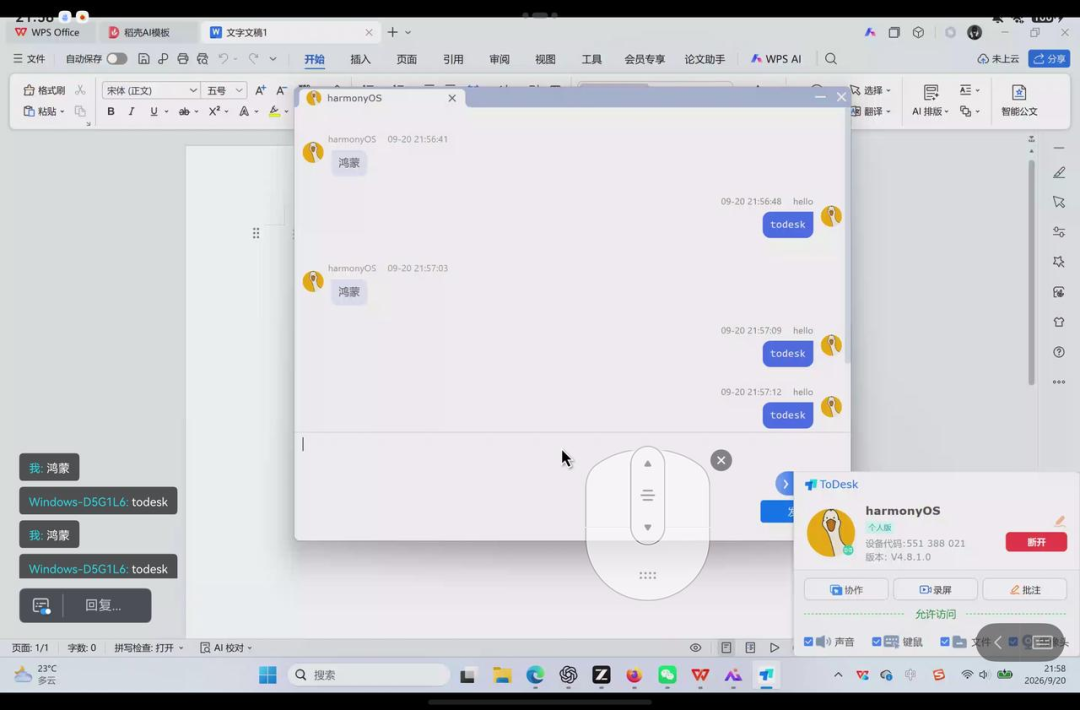1080x710 pixels.
Task: Open the search magnifier in WPS menu bar
Action: click(831, 59)
